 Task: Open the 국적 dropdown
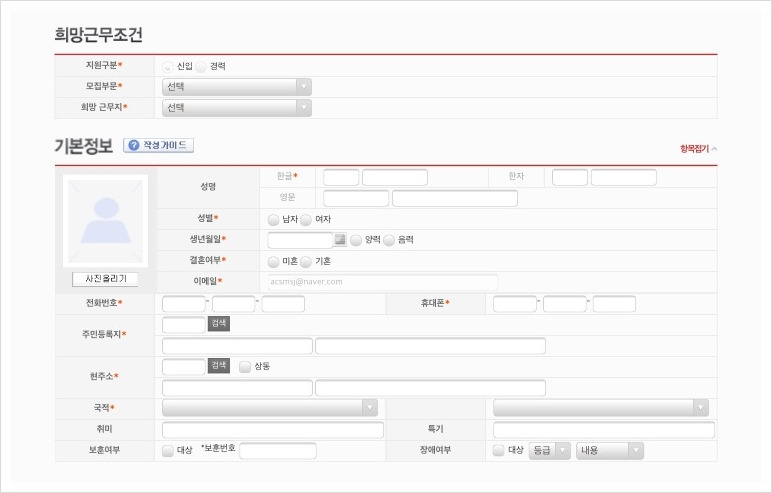click(270, 408)
